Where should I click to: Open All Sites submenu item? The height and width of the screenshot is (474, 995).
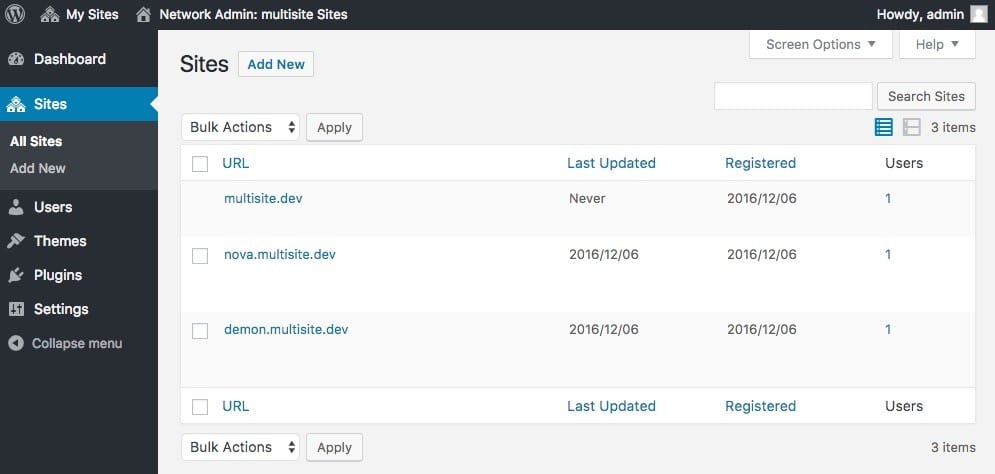point(36,142)
